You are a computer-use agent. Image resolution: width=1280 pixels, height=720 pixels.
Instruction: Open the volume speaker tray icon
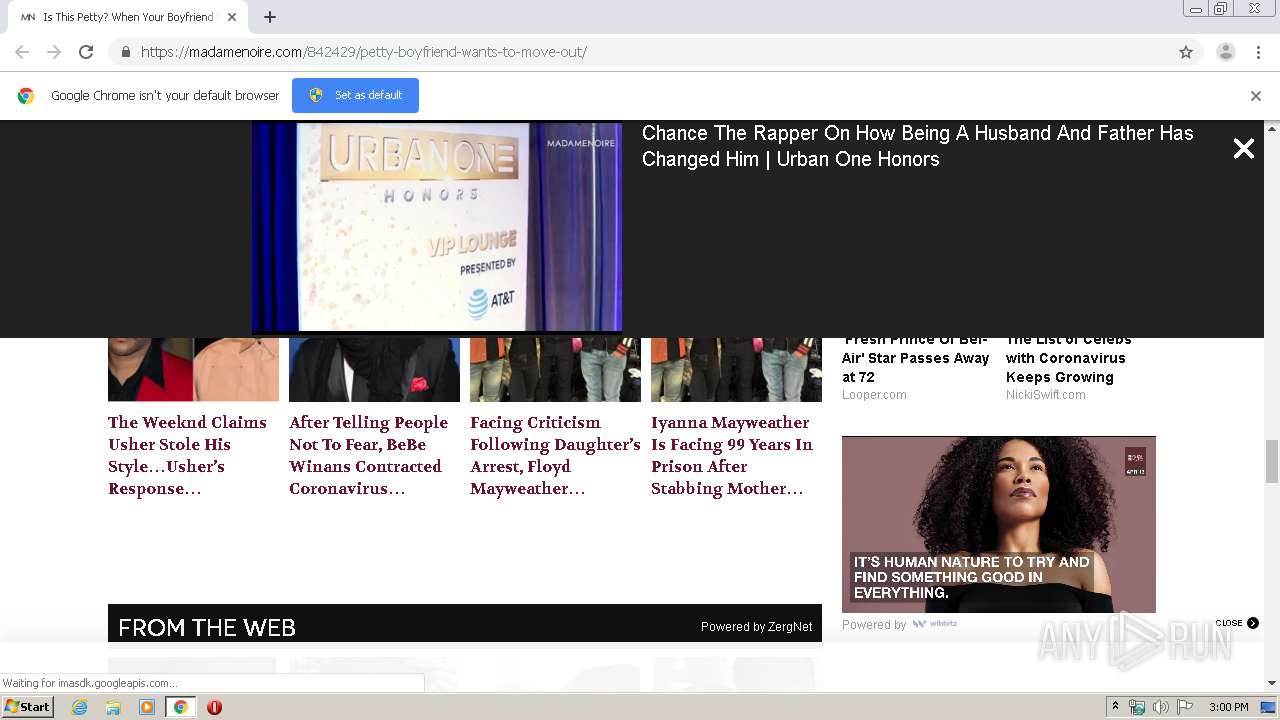click(x=1161, y=707)
